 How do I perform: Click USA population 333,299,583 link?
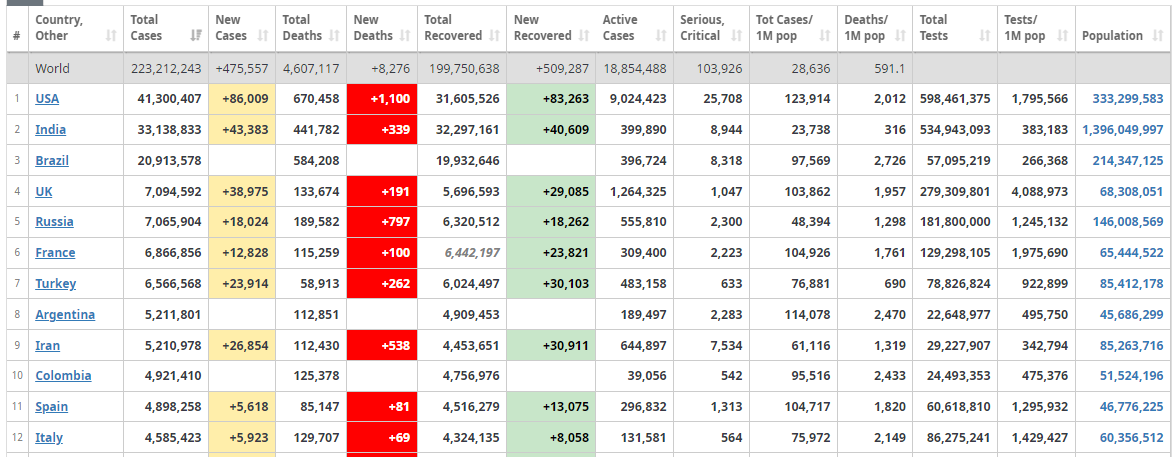pos(1127,98)
